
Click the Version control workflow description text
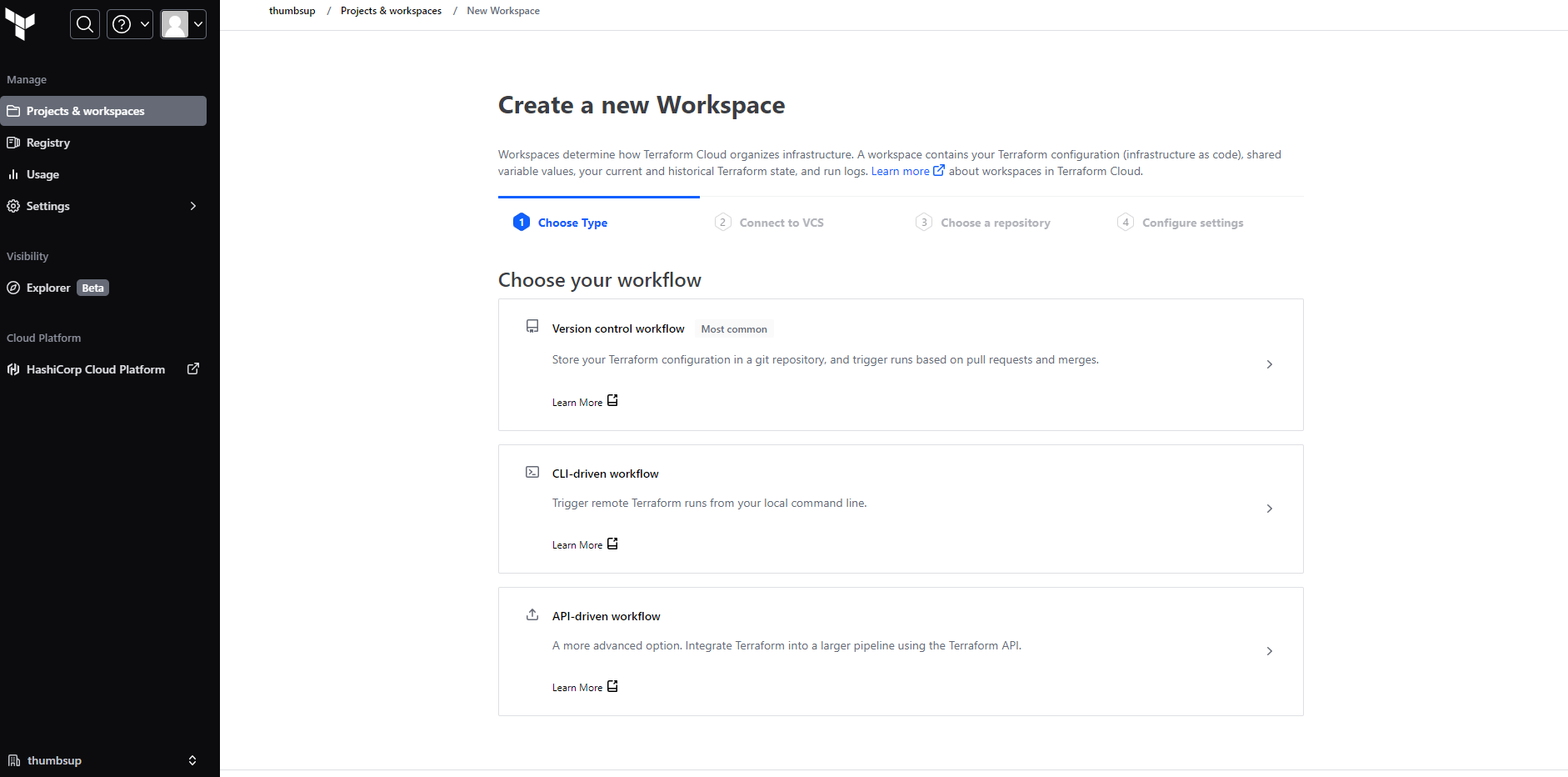(825, 360)
